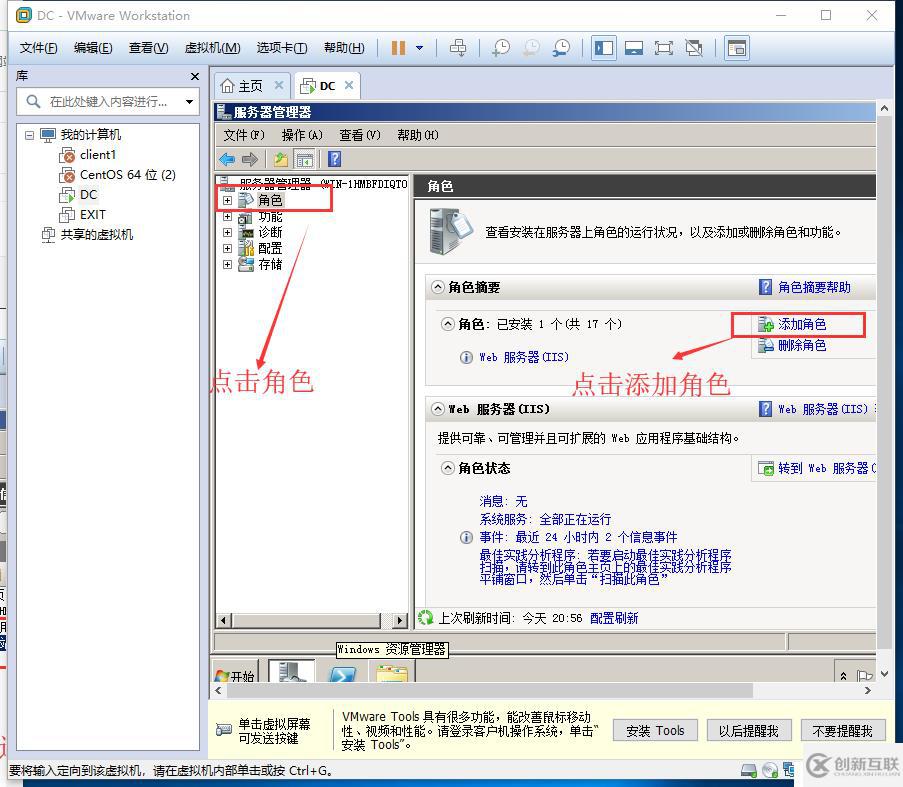Open the 帮助(H) menu in VMware
The width and height of the screenshot is (903, 787).
point(344,48)
